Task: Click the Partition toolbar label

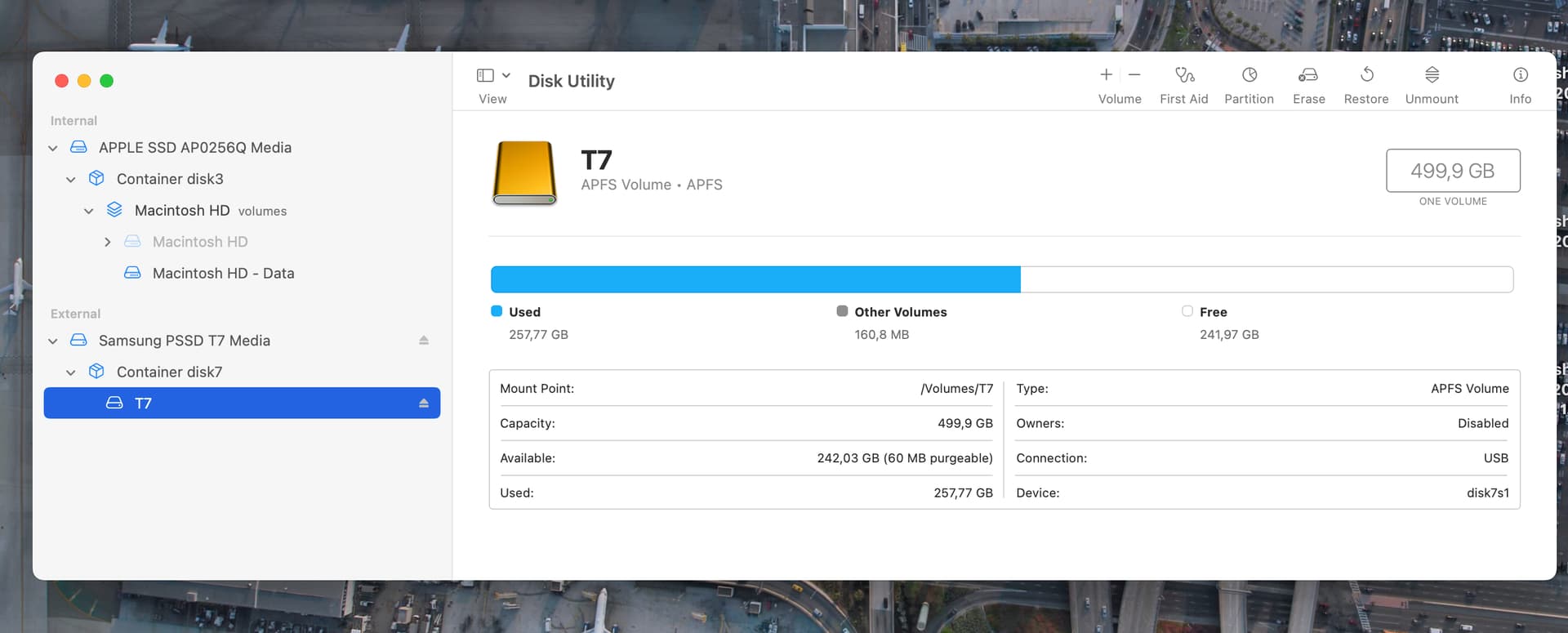Action: [1249, 99]
